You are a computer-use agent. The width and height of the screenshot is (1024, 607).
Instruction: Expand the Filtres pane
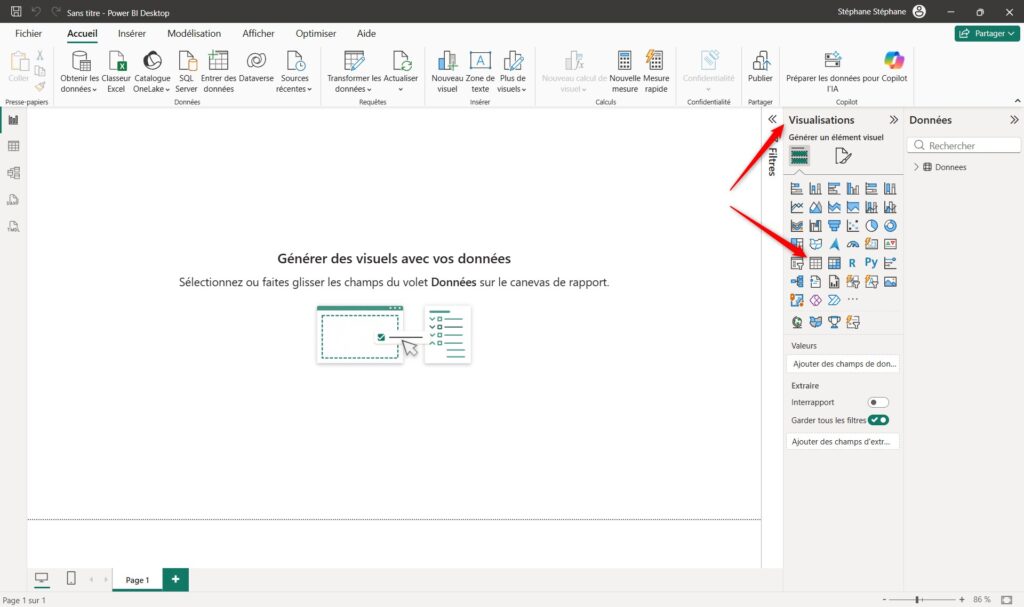pos(772,119)
